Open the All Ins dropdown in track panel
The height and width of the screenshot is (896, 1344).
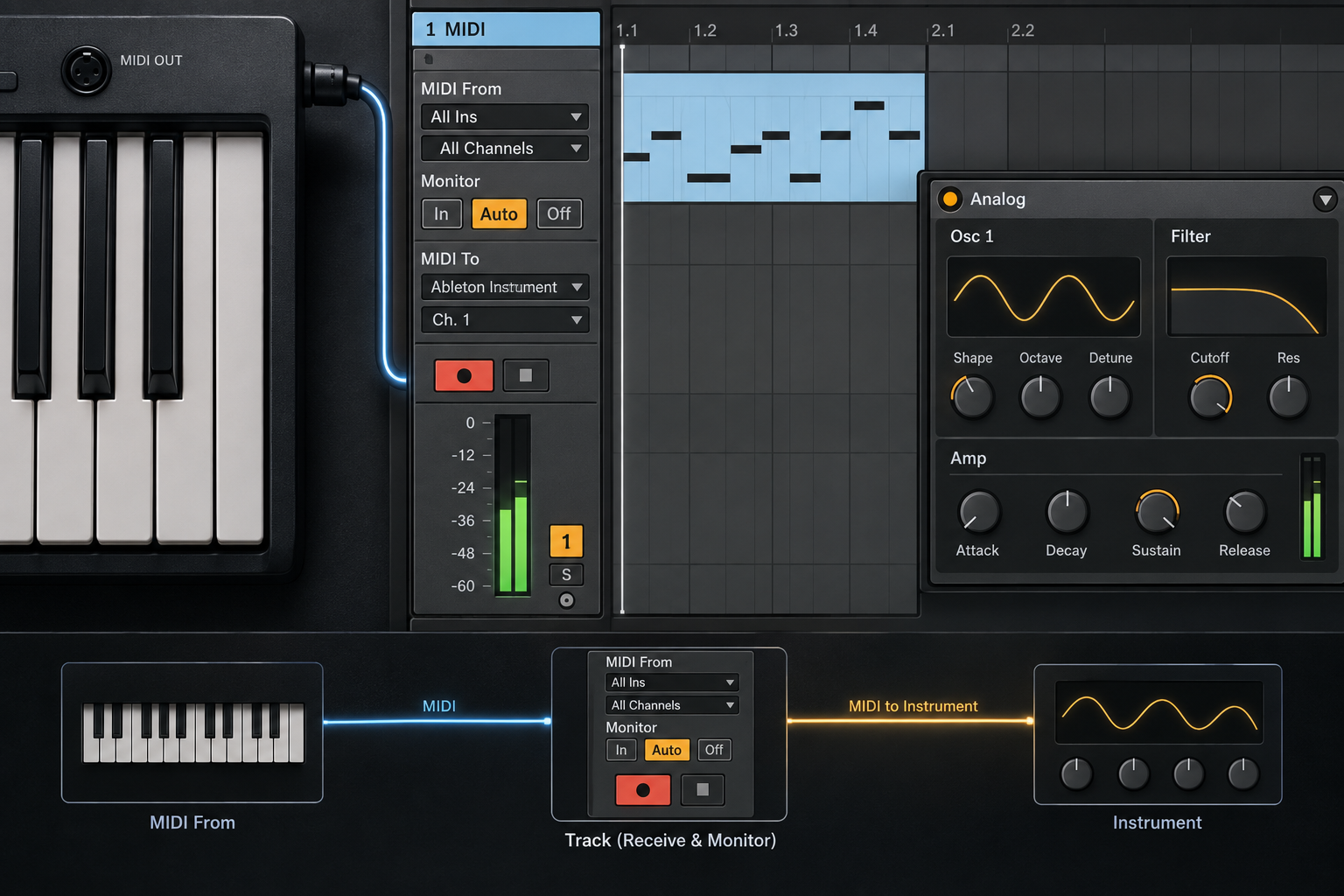pos(505,117)
